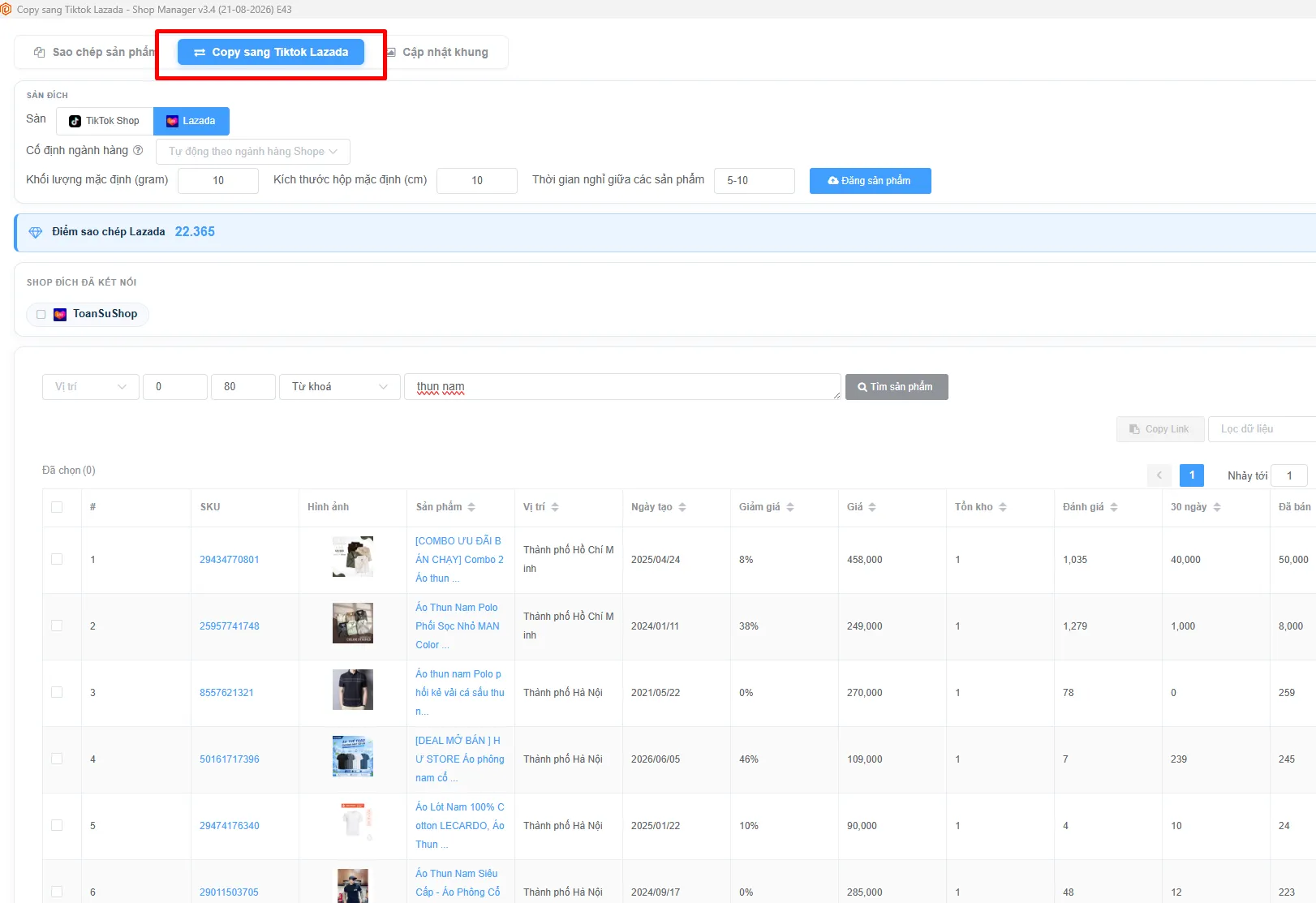Click the keyword field containing thun nam
The width and height of the screenshot is (1316, 903).
[x=622, y=387]
